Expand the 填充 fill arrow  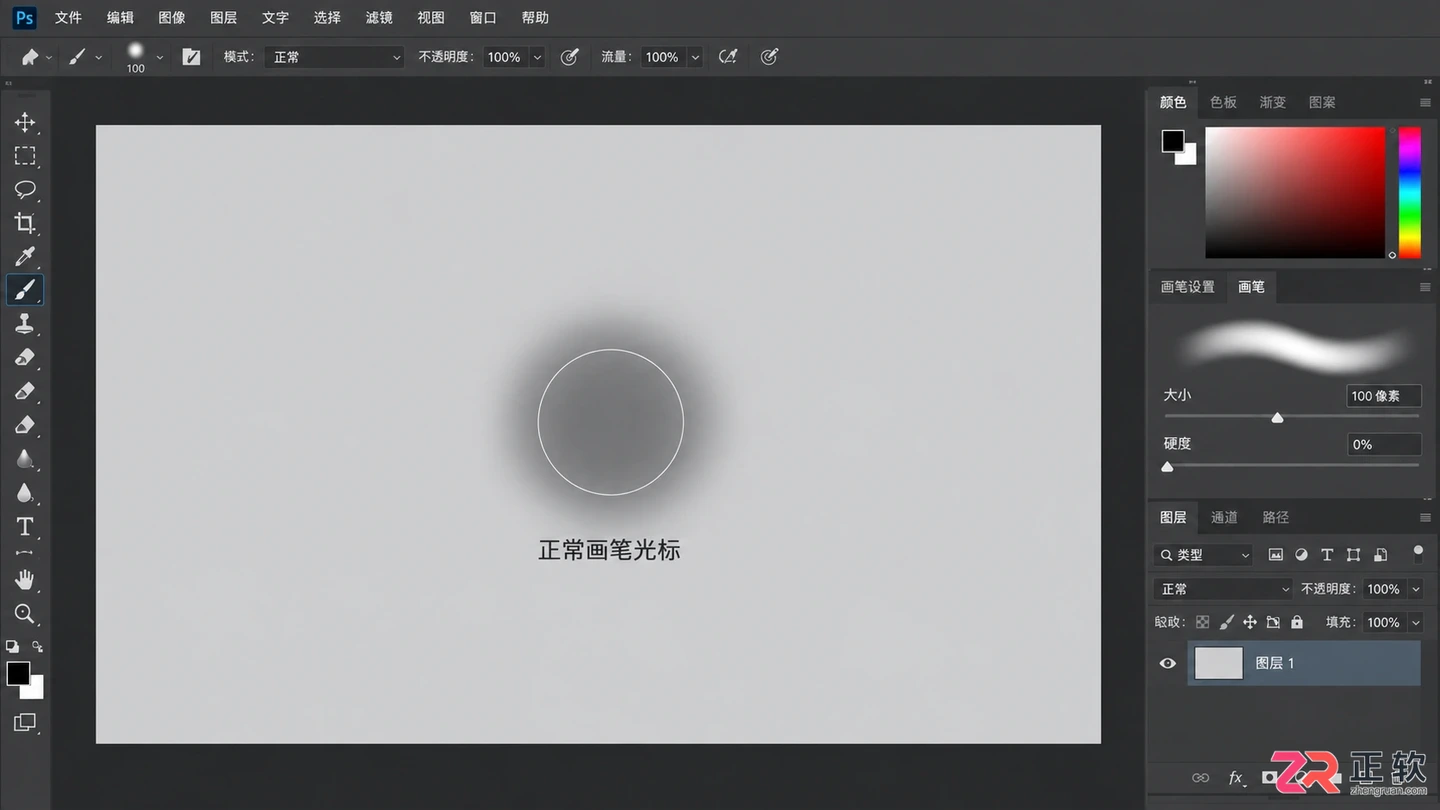click(1416, 622)
